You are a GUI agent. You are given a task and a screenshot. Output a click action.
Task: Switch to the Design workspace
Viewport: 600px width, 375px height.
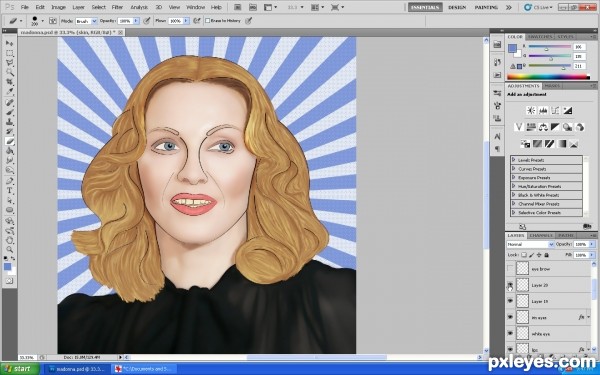coord(457,7)
